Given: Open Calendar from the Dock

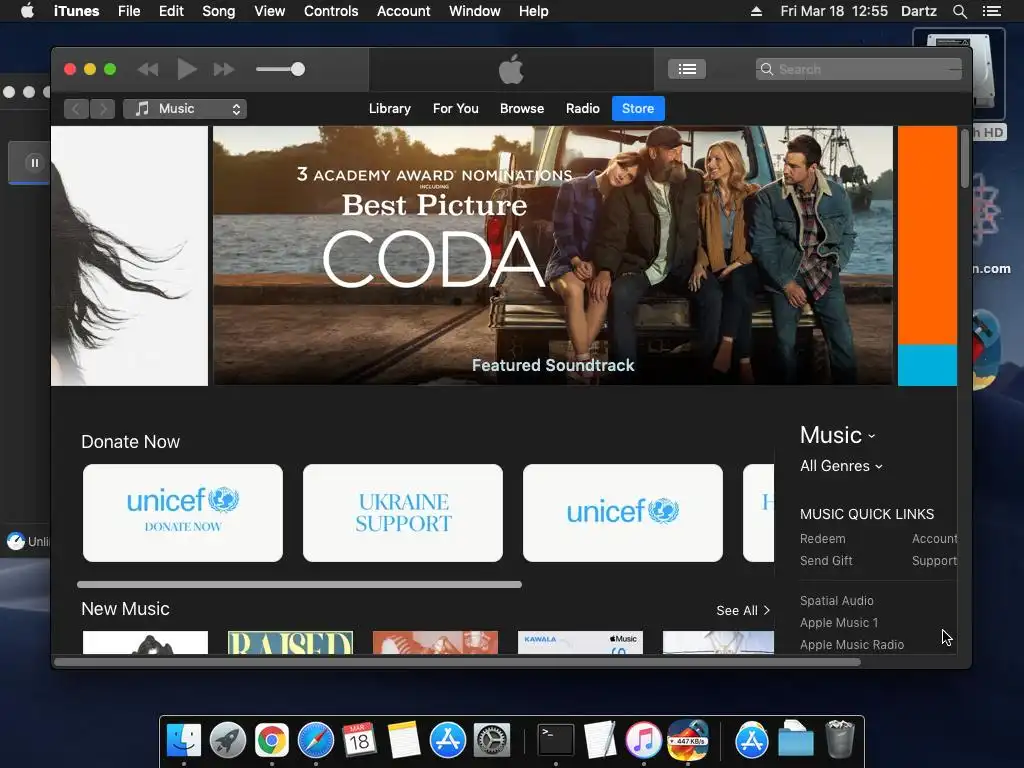Looking at the screenshot, I should (359, 741).
